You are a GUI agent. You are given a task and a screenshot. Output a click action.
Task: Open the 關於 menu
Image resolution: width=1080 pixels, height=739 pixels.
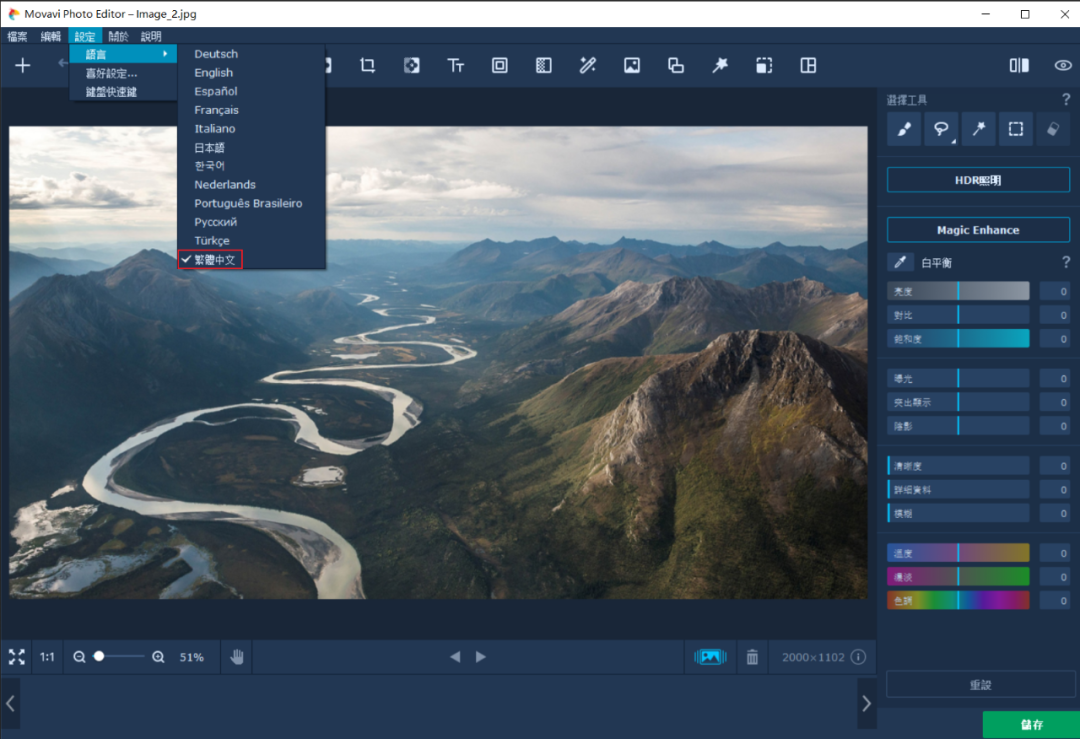click(x=118, y=37)
